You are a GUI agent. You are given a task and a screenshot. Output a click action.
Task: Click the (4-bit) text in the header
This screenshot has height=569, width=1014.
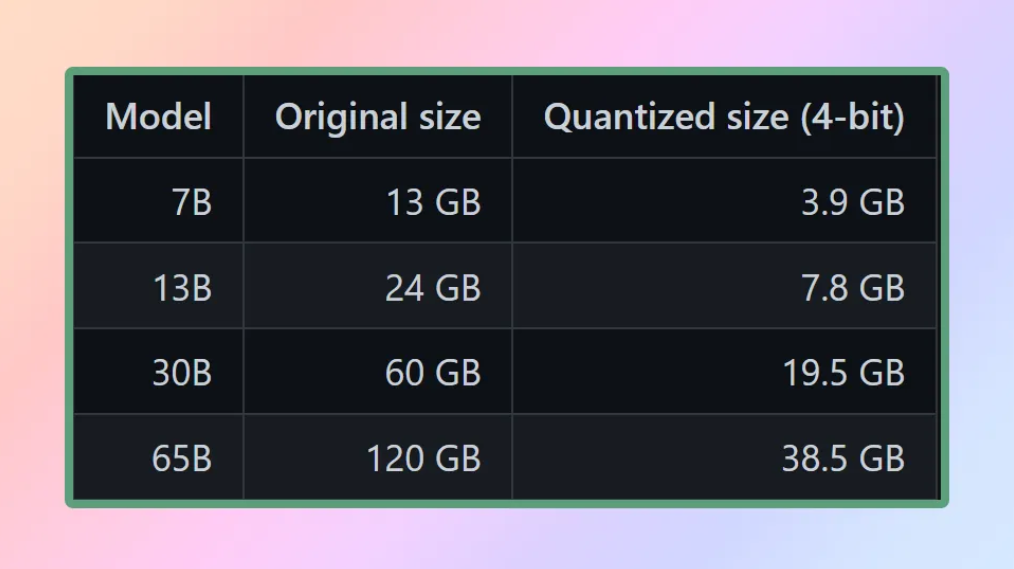coord(852,118)
